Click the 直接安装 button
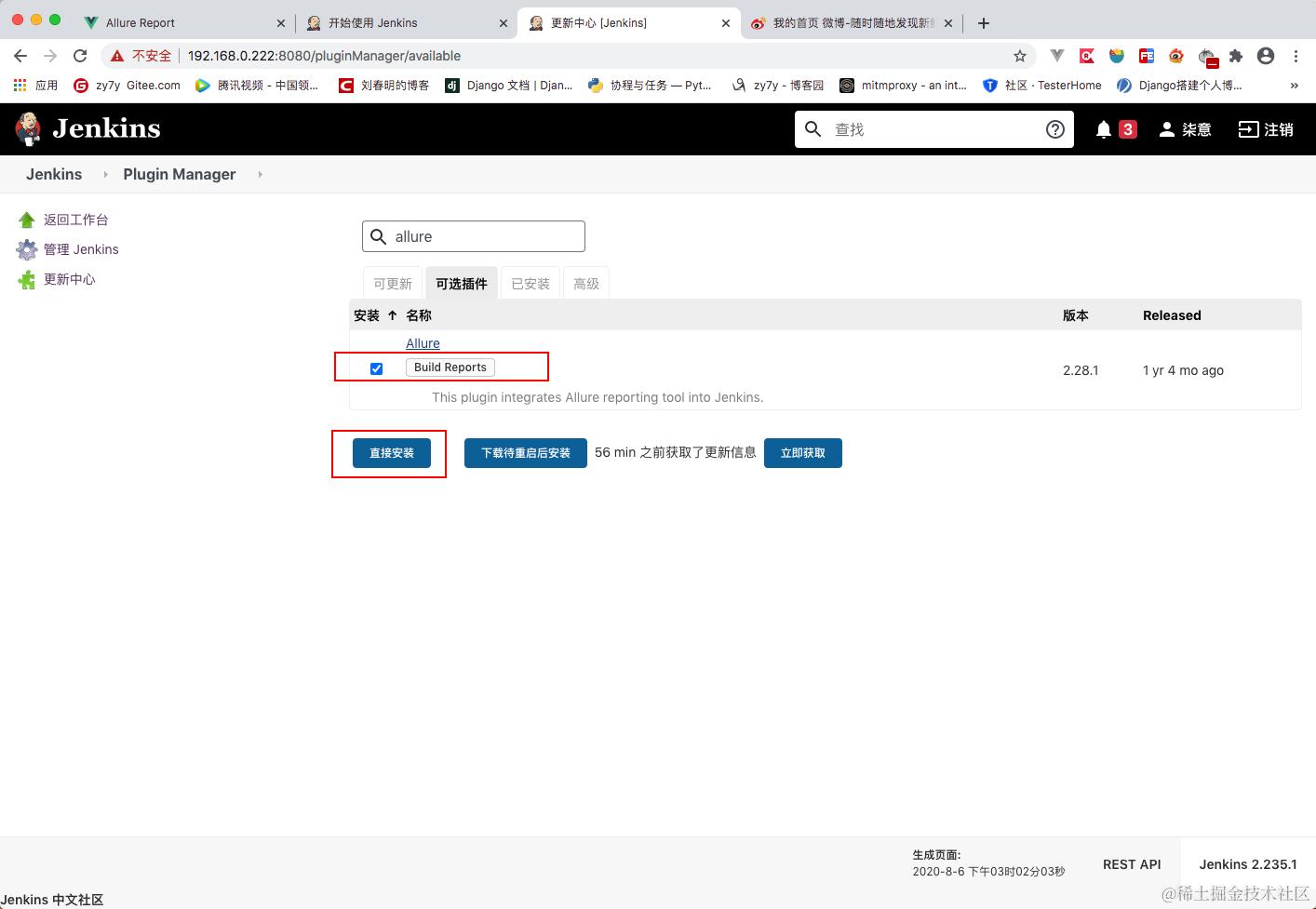 tap(392, 453)
